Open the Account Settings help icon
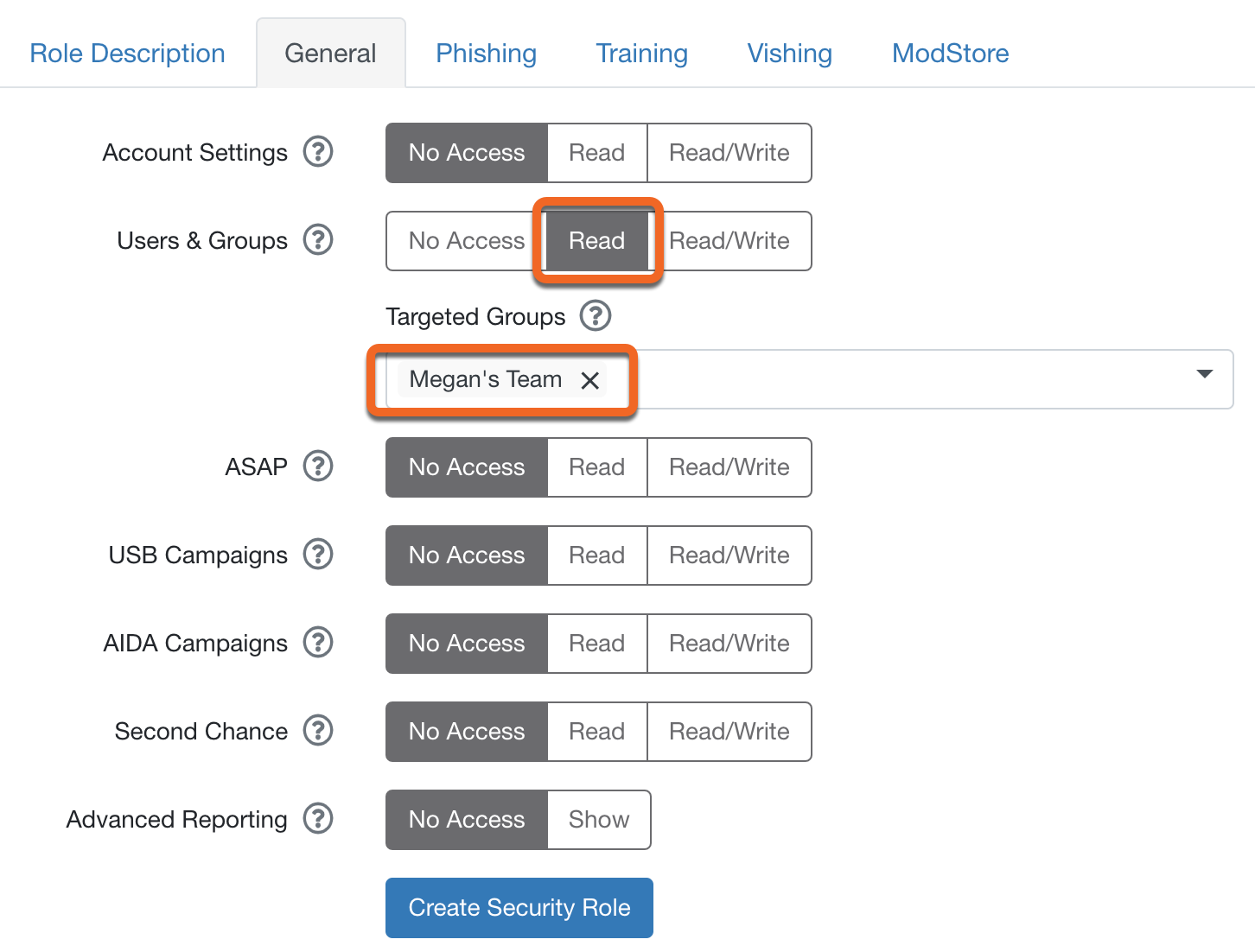 [318, 152]
